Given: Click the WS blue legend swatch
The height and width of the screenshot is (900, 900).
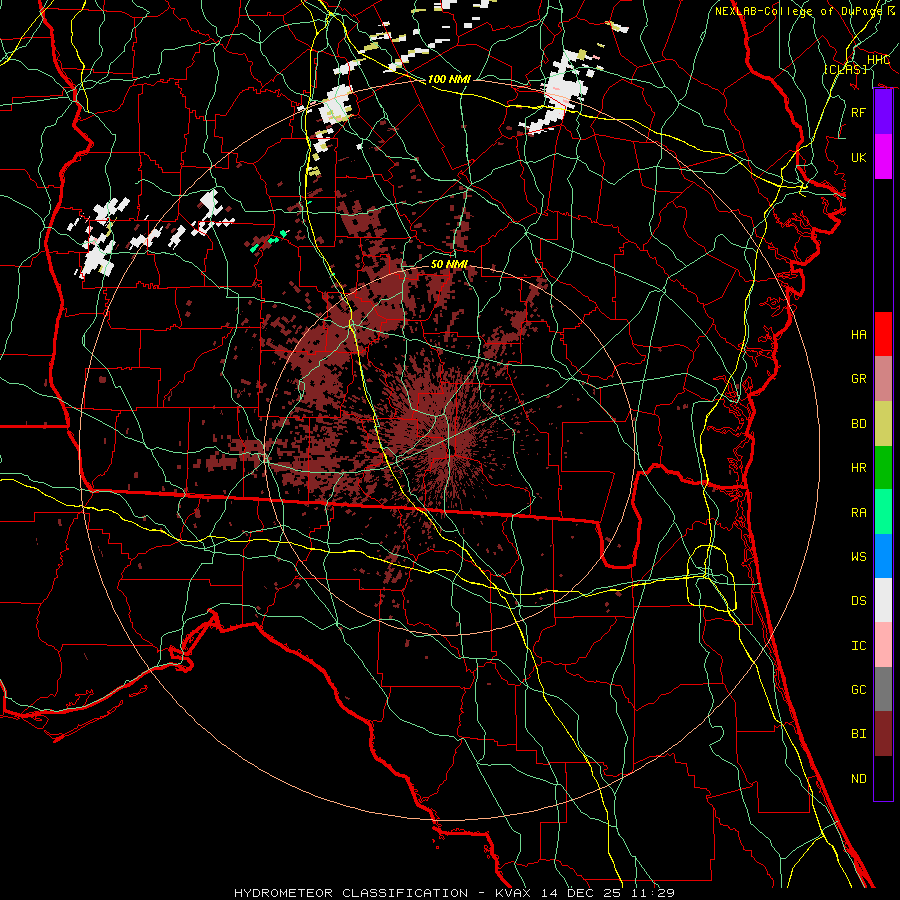Looking at the screenshot, I should coord(883,556).
